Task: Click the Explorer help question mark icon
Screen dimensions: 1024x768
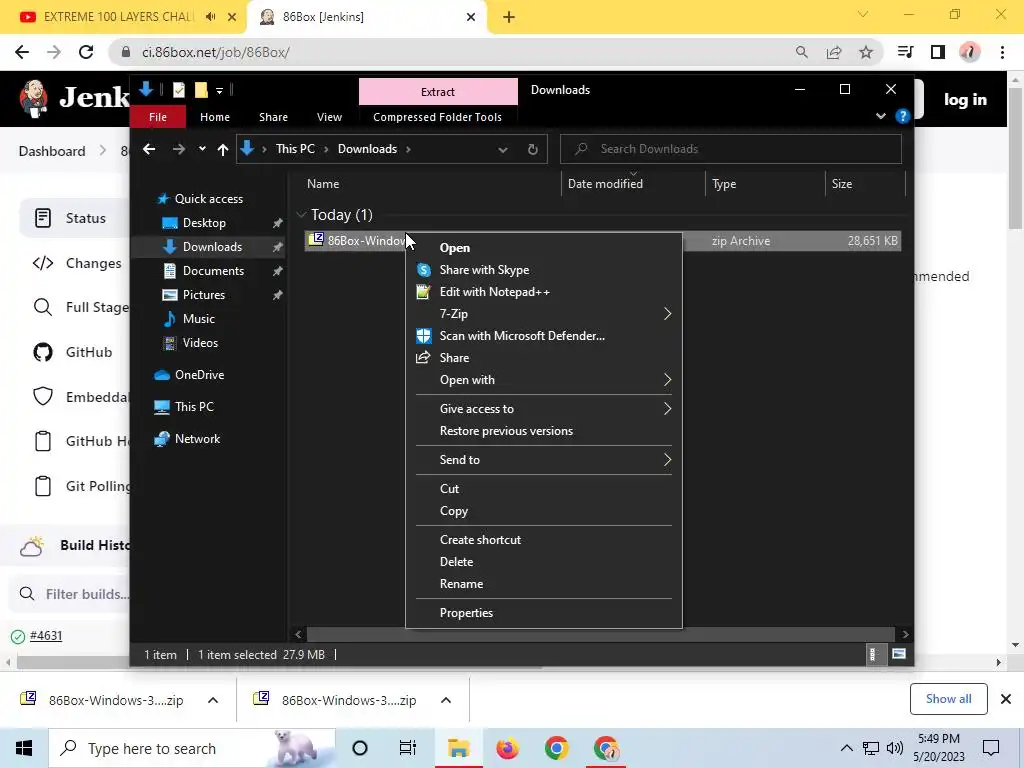Action: click(903, 116)
